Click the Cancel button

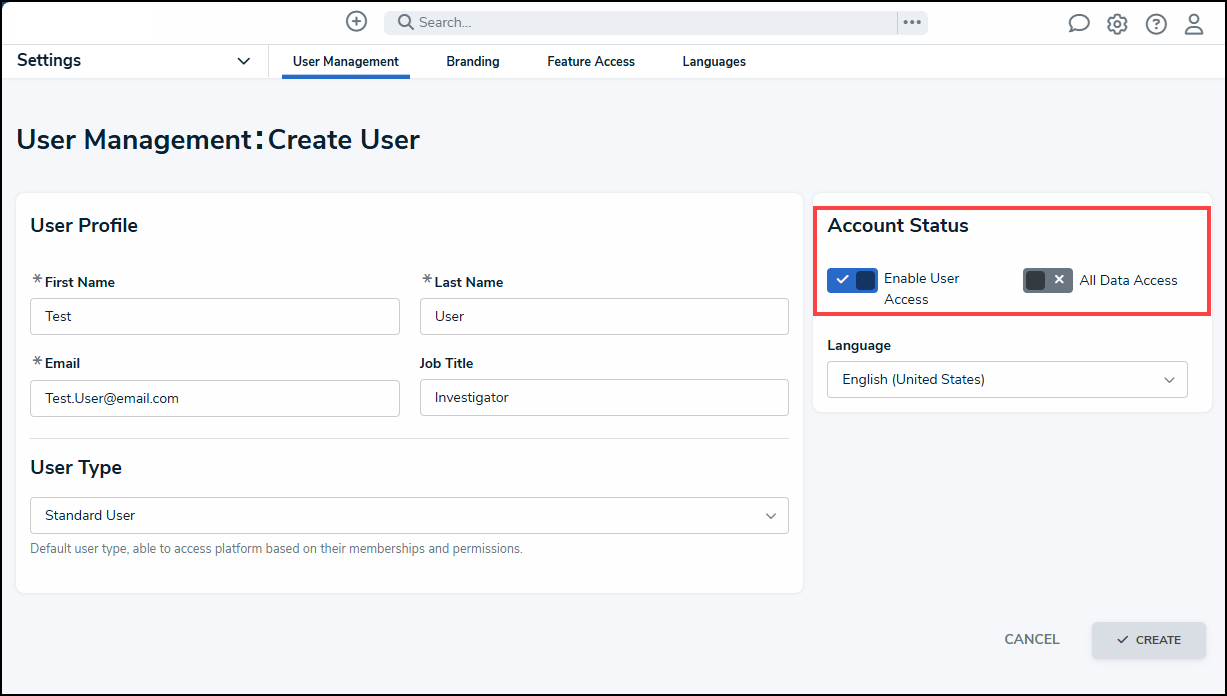tap(1032, 639)
